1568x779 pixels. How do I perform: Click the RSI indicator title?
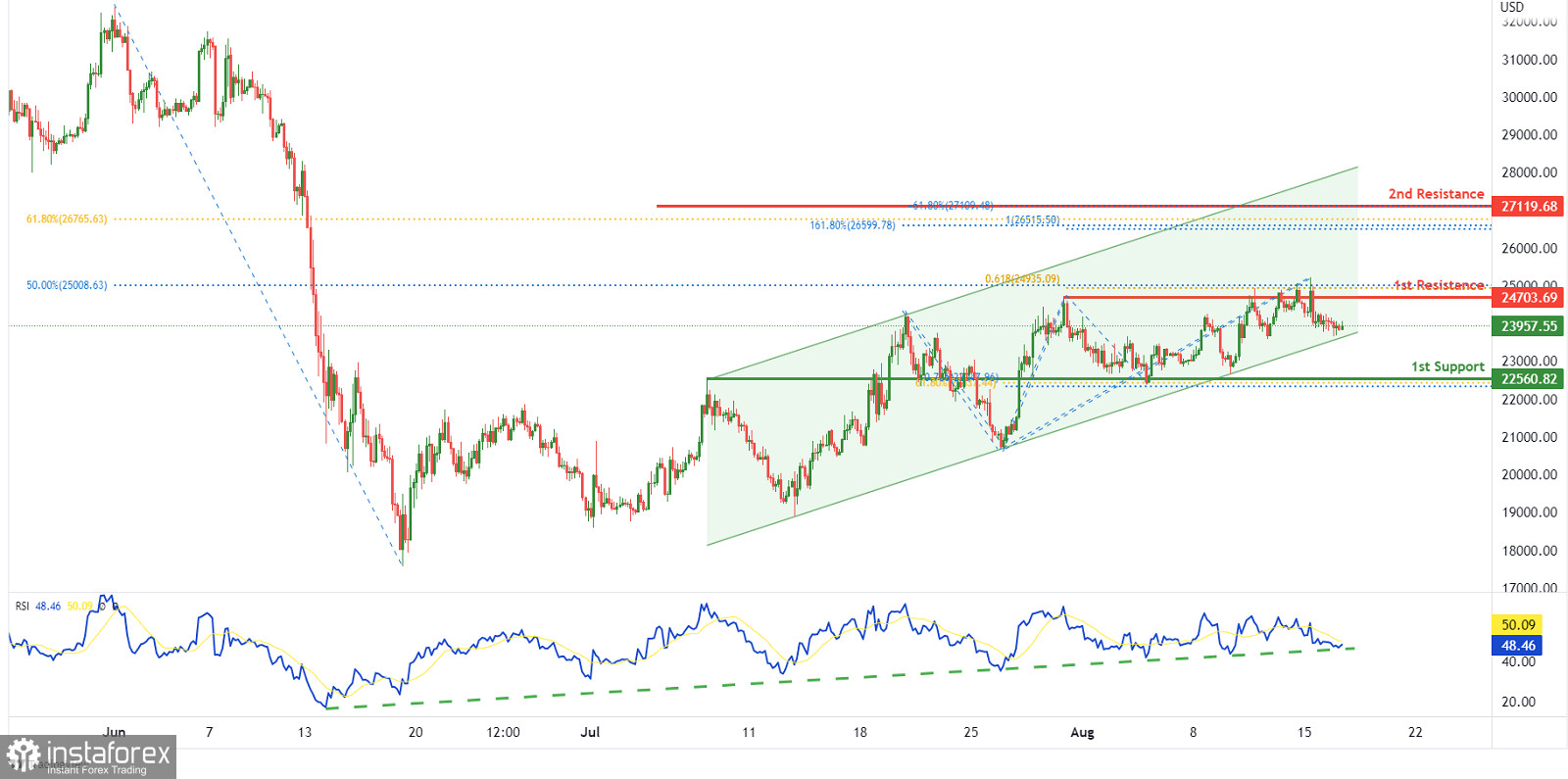[22, 607]
